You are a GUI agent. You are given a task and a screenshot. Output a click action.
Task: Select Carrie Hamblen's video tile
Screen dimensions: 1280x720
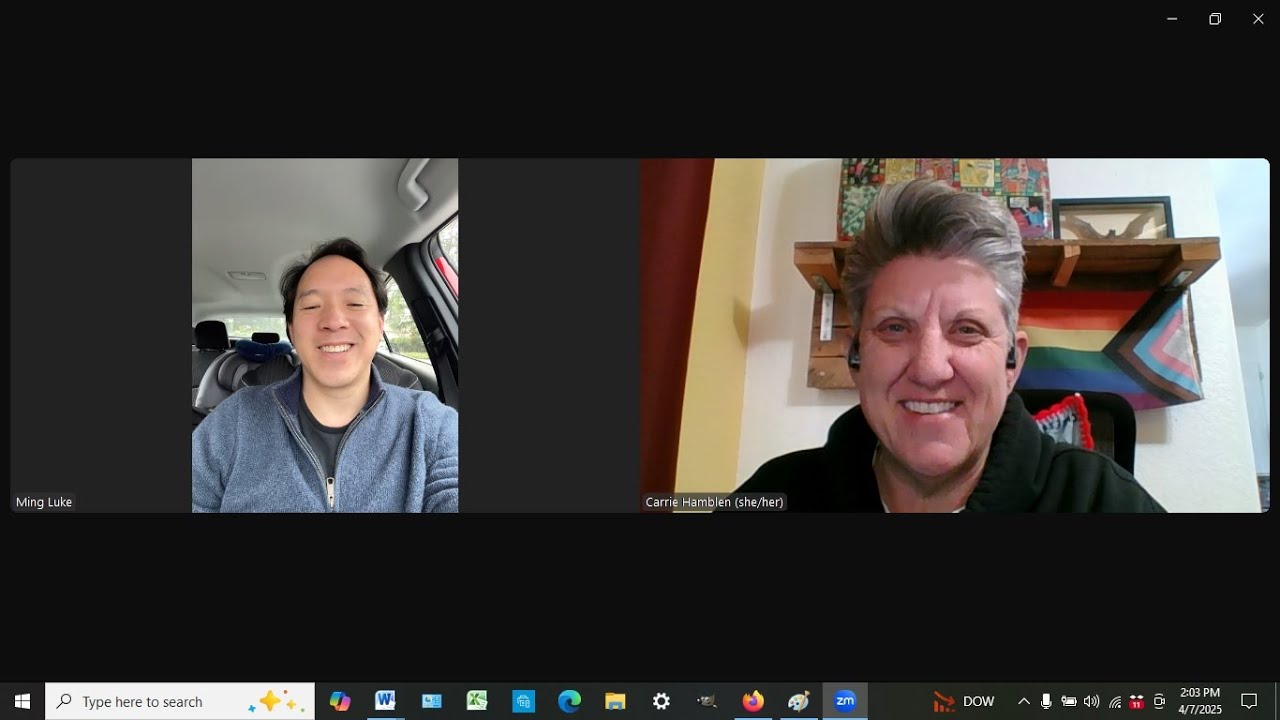(x=955, y=335)
